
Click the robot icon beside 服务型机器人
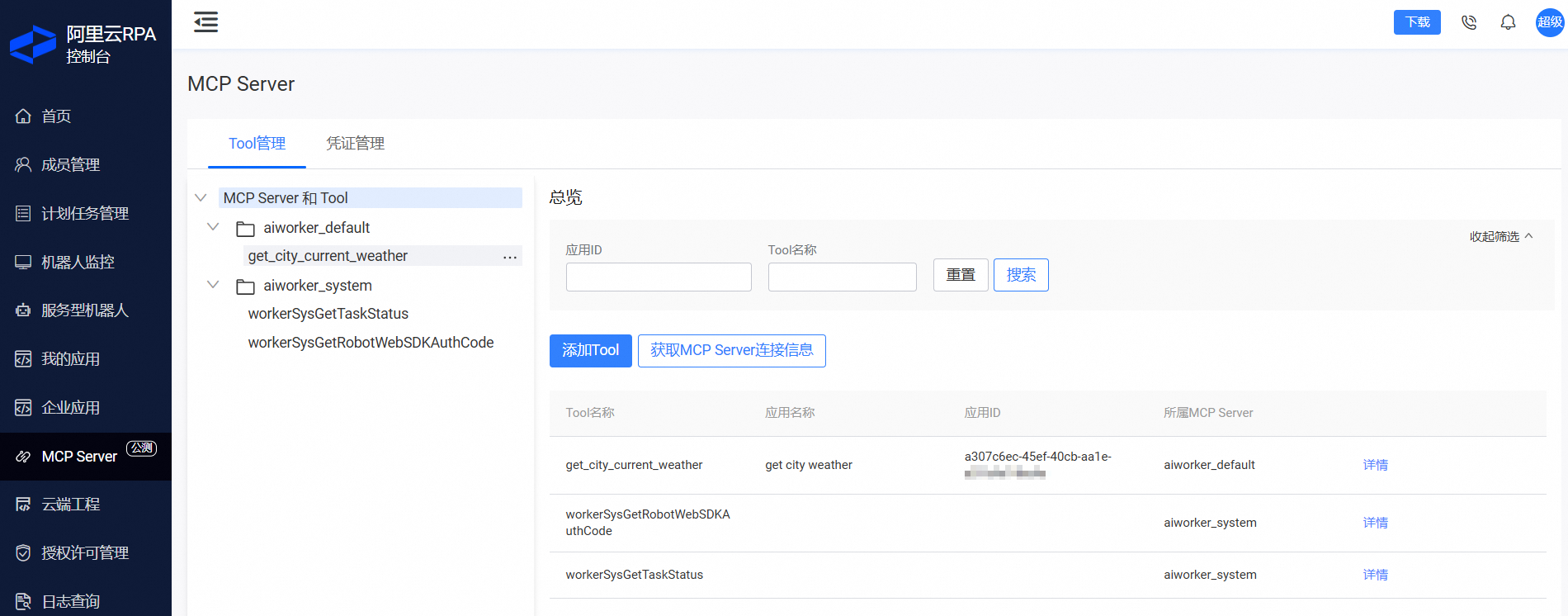tap(23, 310)
